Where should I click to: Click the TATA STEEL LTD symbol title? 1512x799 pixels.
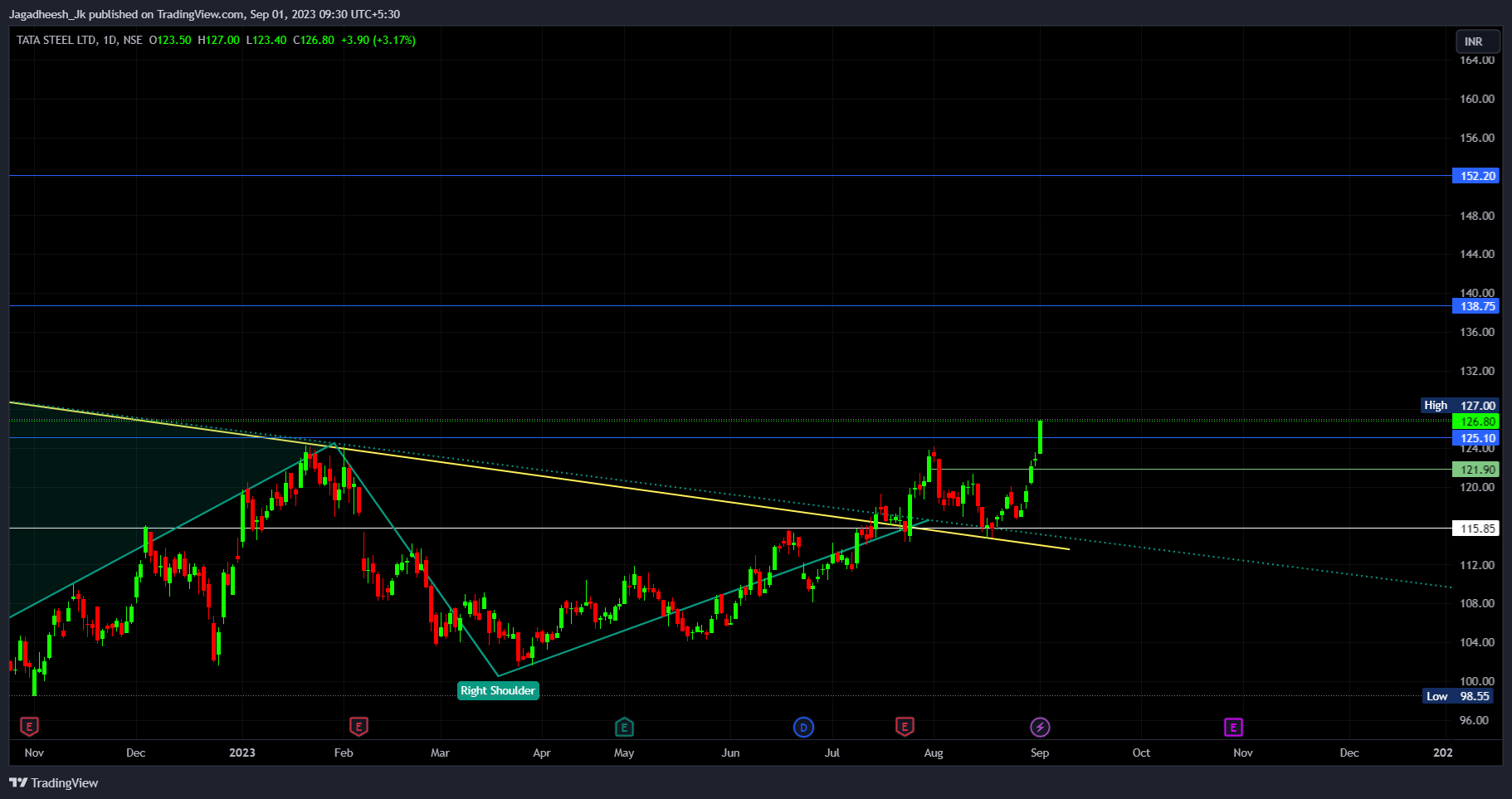pos(56,40)
